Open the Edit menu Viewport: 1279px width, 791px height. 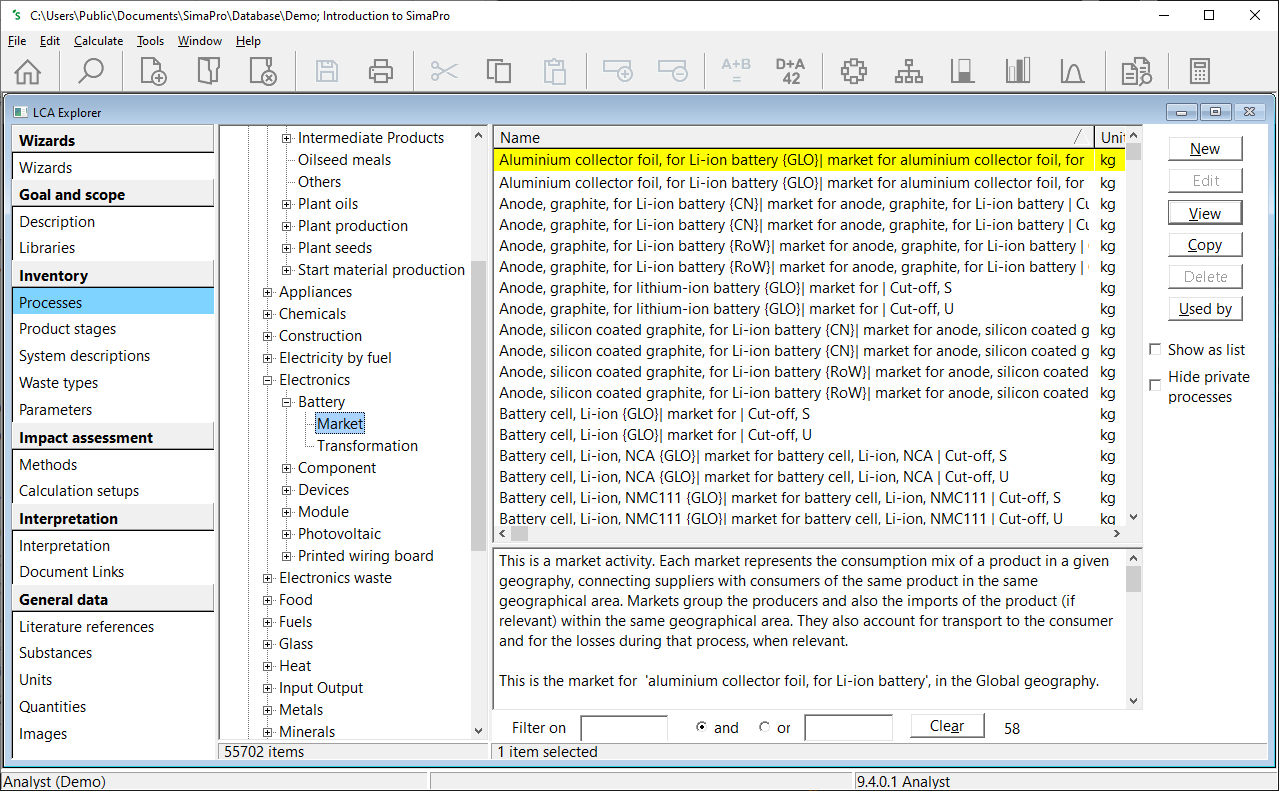tap(50, 41)
